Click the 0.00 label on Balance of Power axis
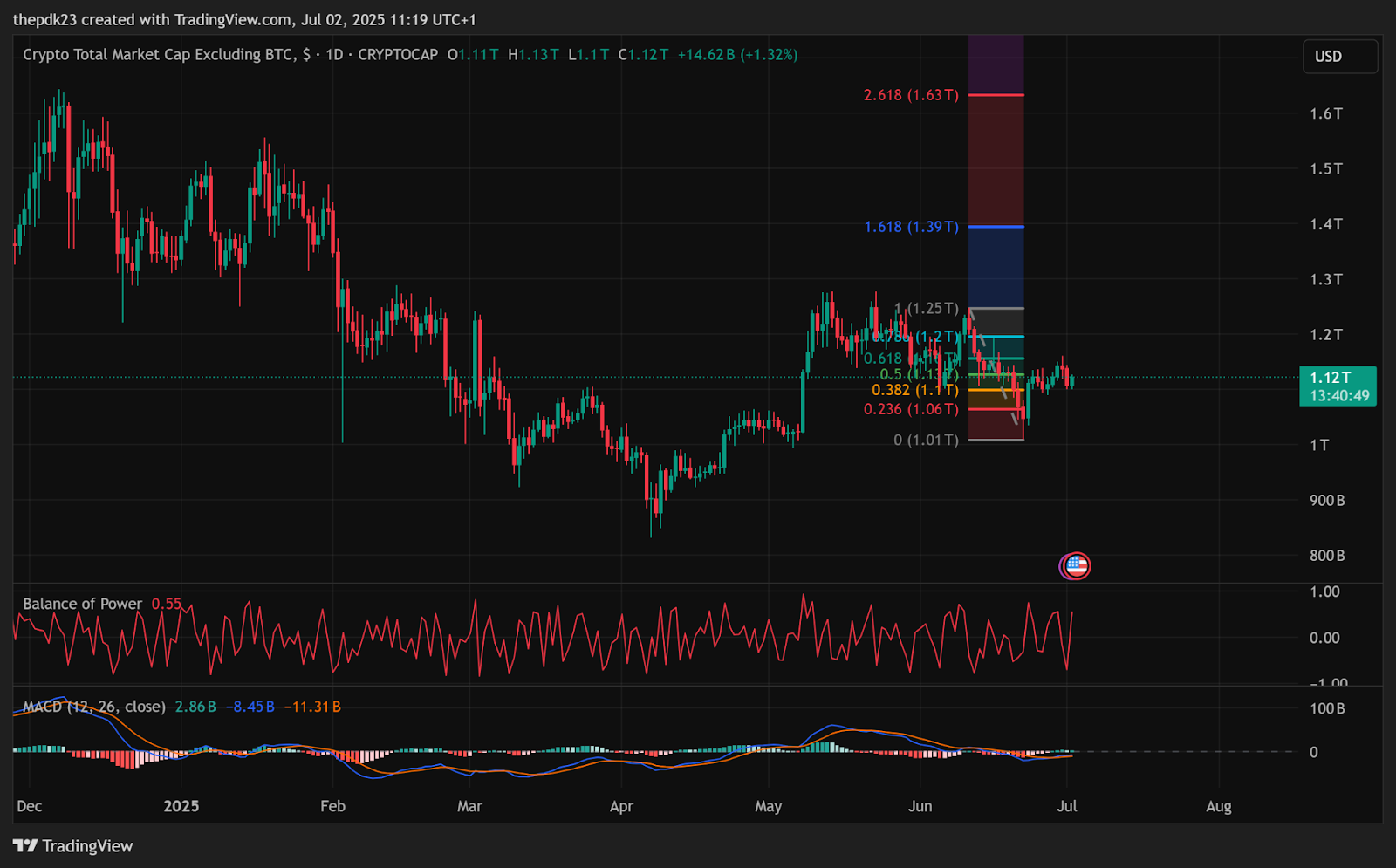Image resolution: width=1396 pixels, height=868 pixels. pos(1324,638)
